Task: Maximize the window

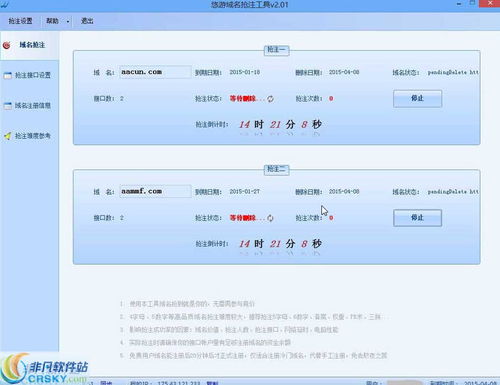Action: [x=472, y=3]
